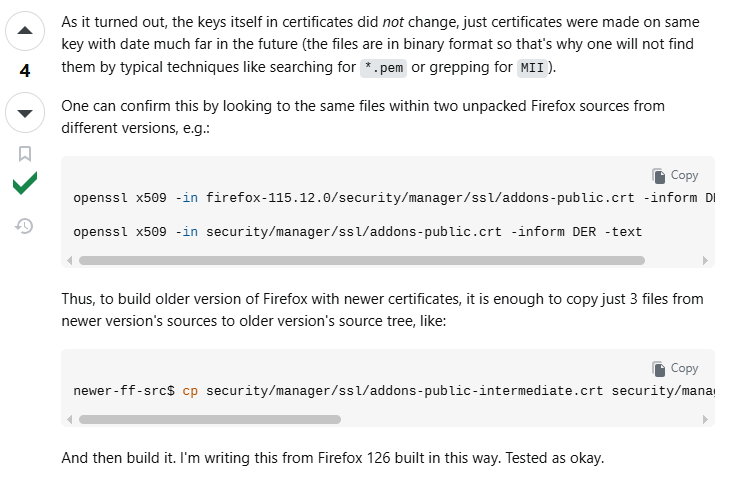This screenshot has height=483, width=737.
Task: Click the green accepted-answer checkmark
Action: (x=25, y=184)
